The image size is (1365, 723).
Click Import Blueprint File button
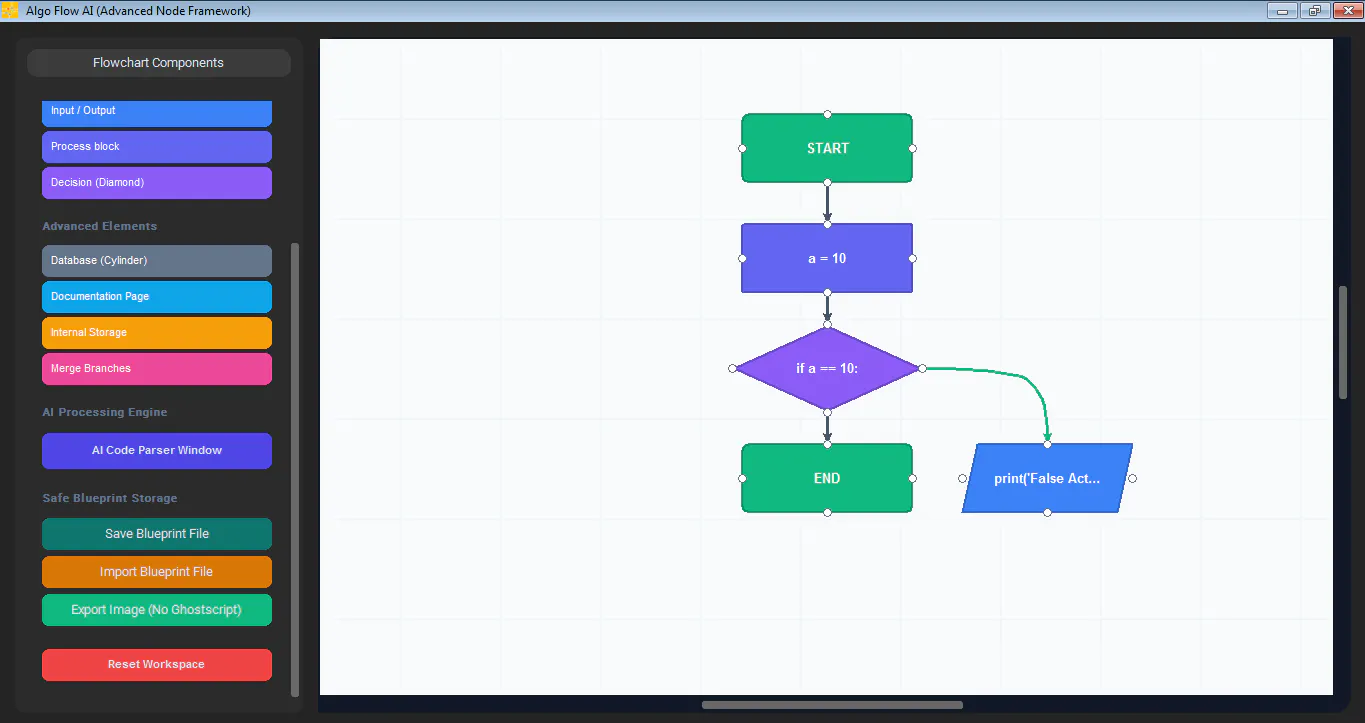157,572
